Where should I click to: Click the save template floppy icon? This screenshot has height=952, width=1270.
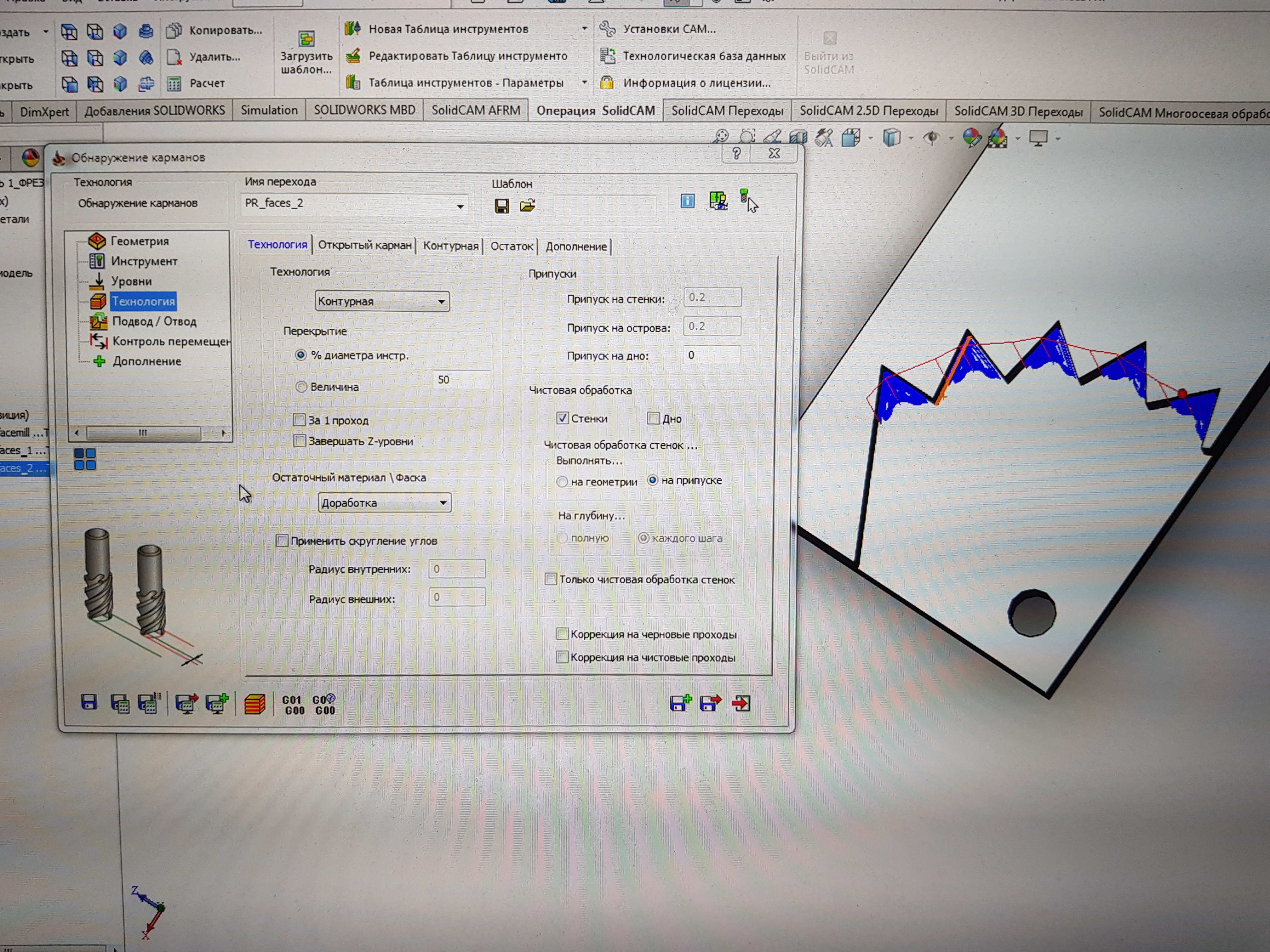[502, 206]
